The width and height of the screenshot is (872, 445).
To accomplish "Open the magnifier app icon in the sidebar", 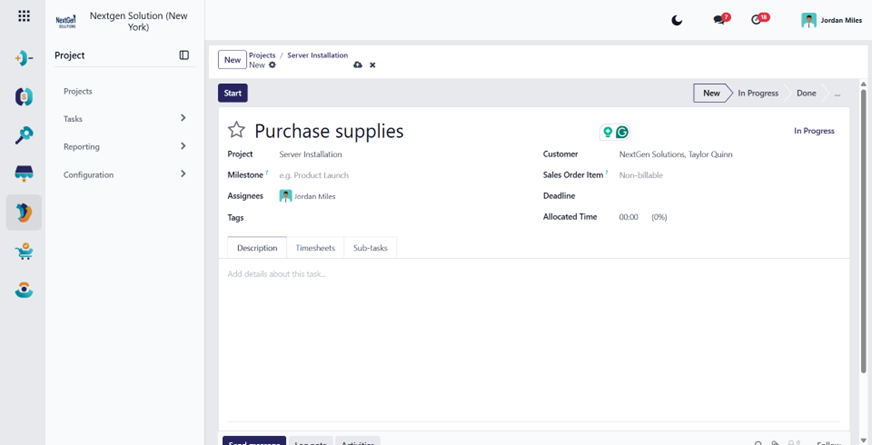I will click(24, 135).
